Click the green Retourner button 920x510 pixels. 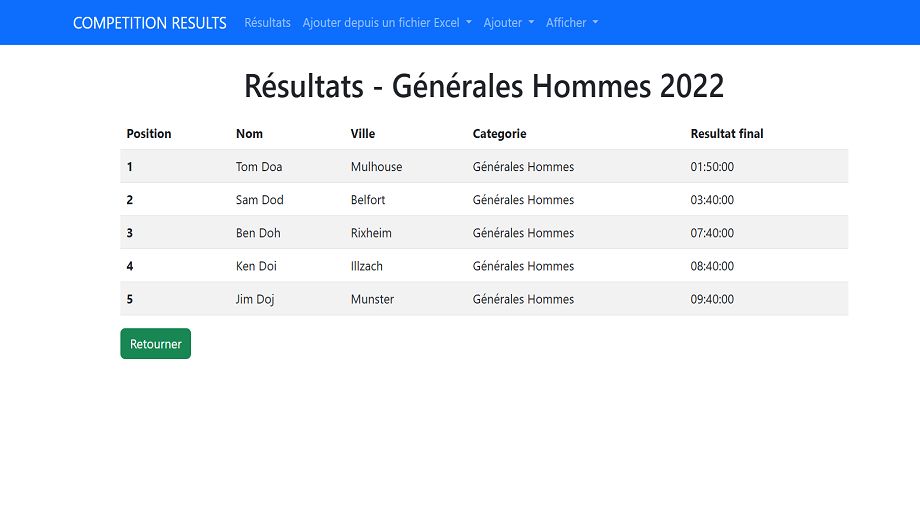coord(155,344)
